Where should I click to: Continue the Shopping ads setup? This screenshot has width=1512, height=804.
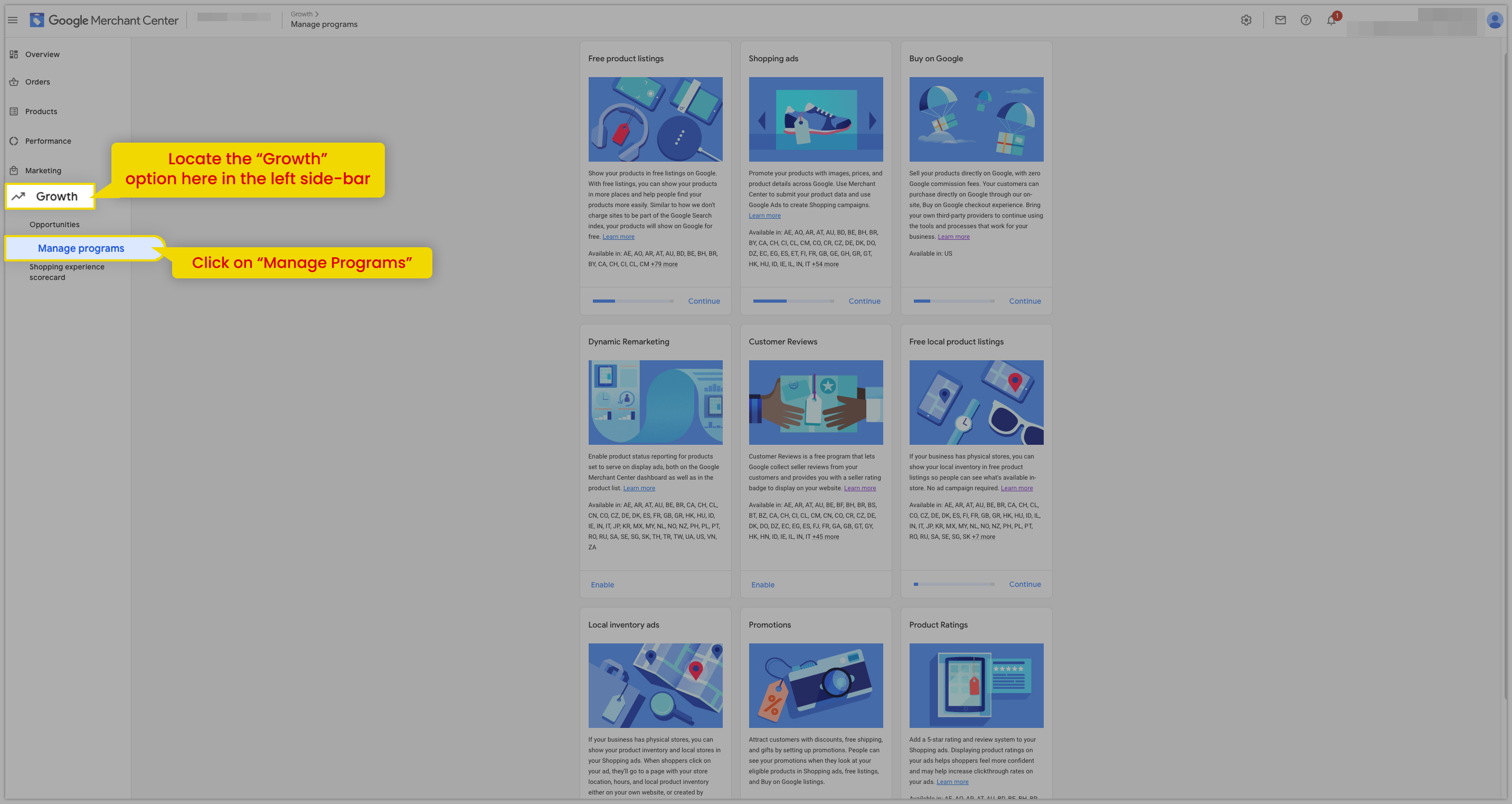click(864, 301)
